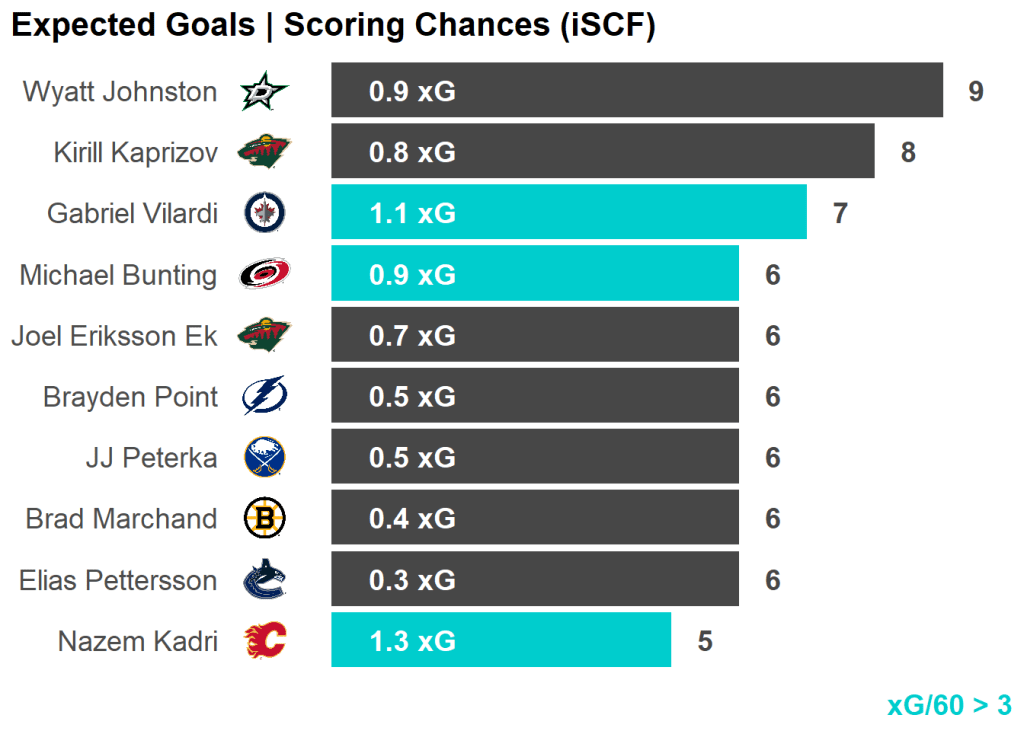Click the Minnesota Wild logo beside Joel Eriksson Ek
The height and width of the screenshot is (731, 1024).
tap(265, 335)
